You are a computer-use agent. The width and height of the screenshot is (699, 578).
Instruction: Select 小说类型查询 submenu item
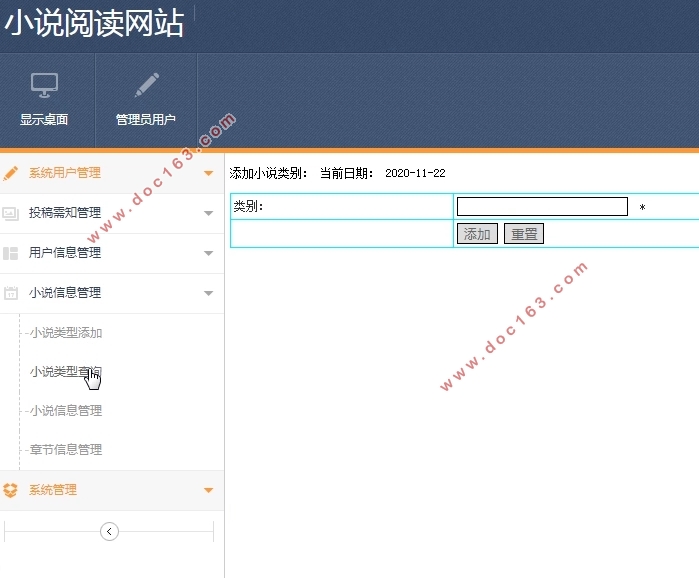pos(66,371)
